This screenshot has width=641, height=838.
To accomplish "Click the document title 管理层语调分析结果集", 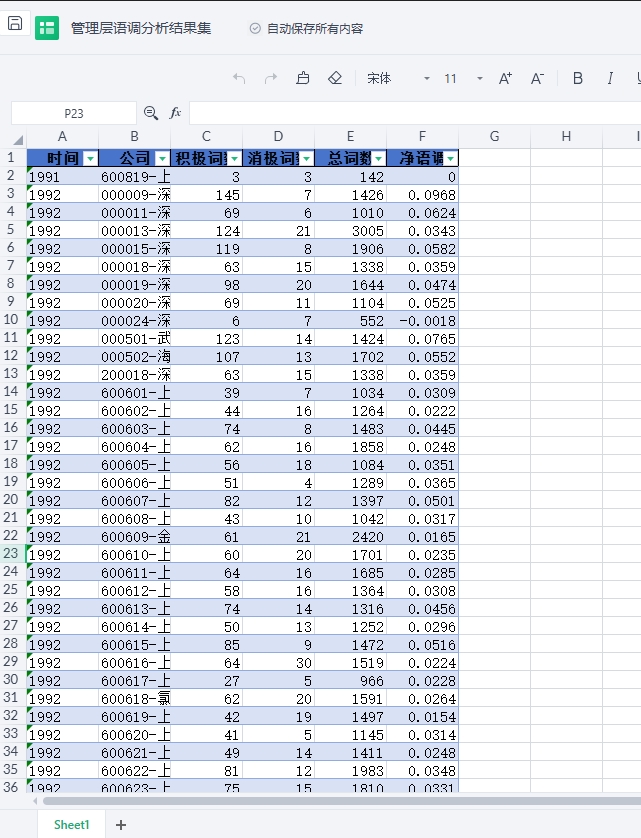I will (x=141, y=28).
